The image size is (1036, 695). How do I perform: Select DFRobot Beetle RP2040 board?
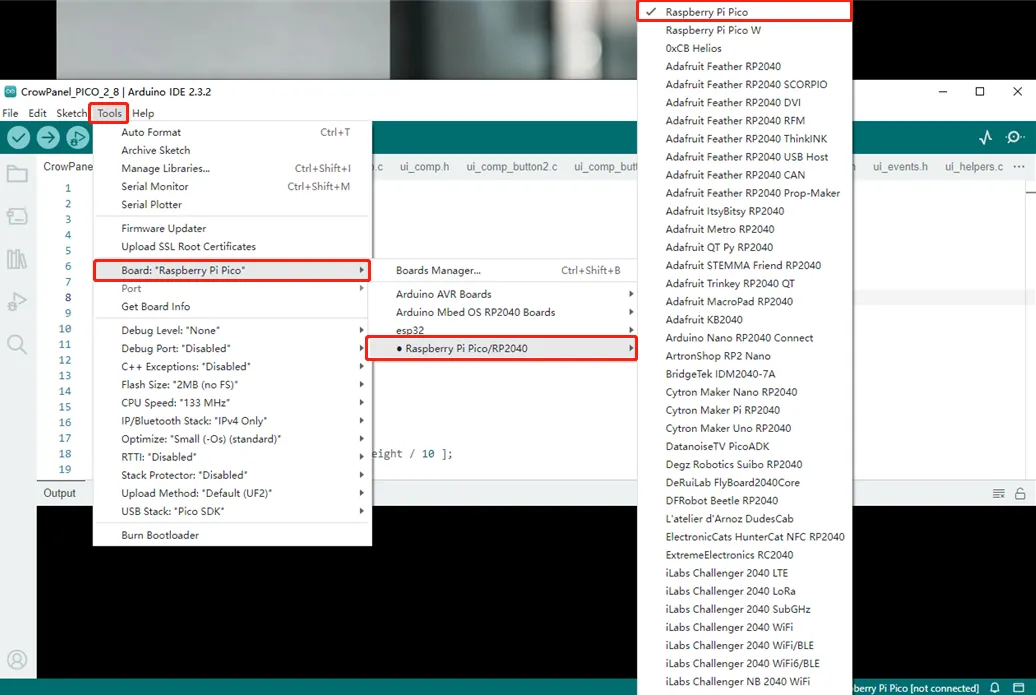click(744, 500)
